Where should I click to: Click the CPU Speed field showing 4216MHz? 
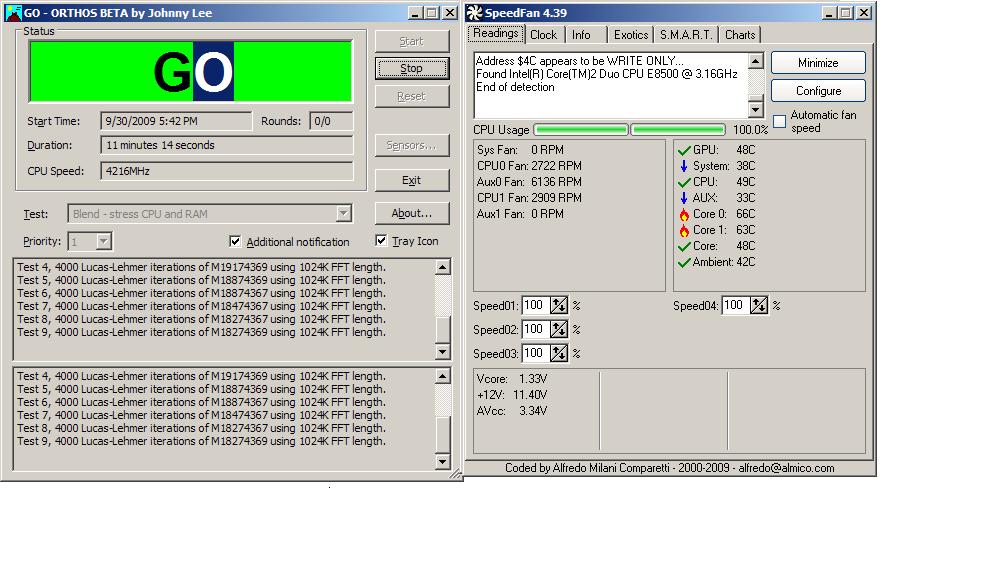226,171
